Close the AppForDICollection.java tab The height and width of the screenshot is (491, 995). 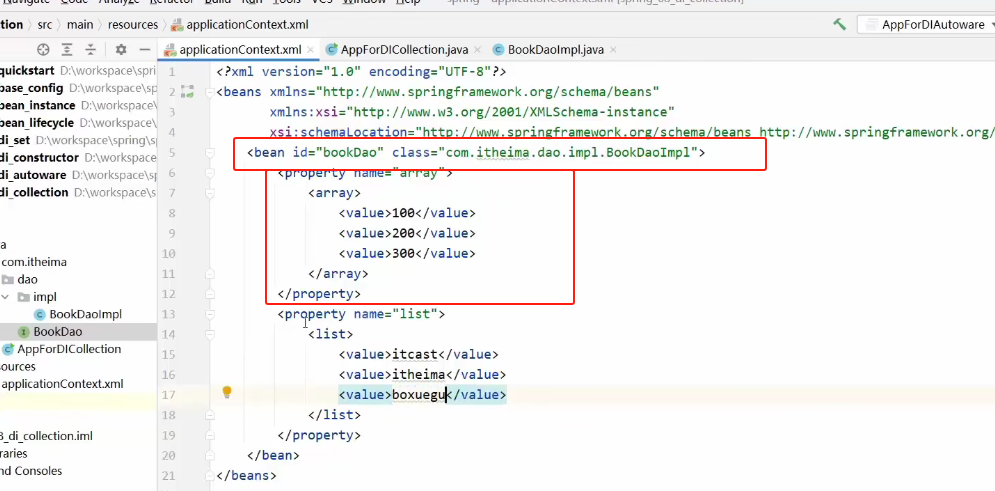point(477,49)
